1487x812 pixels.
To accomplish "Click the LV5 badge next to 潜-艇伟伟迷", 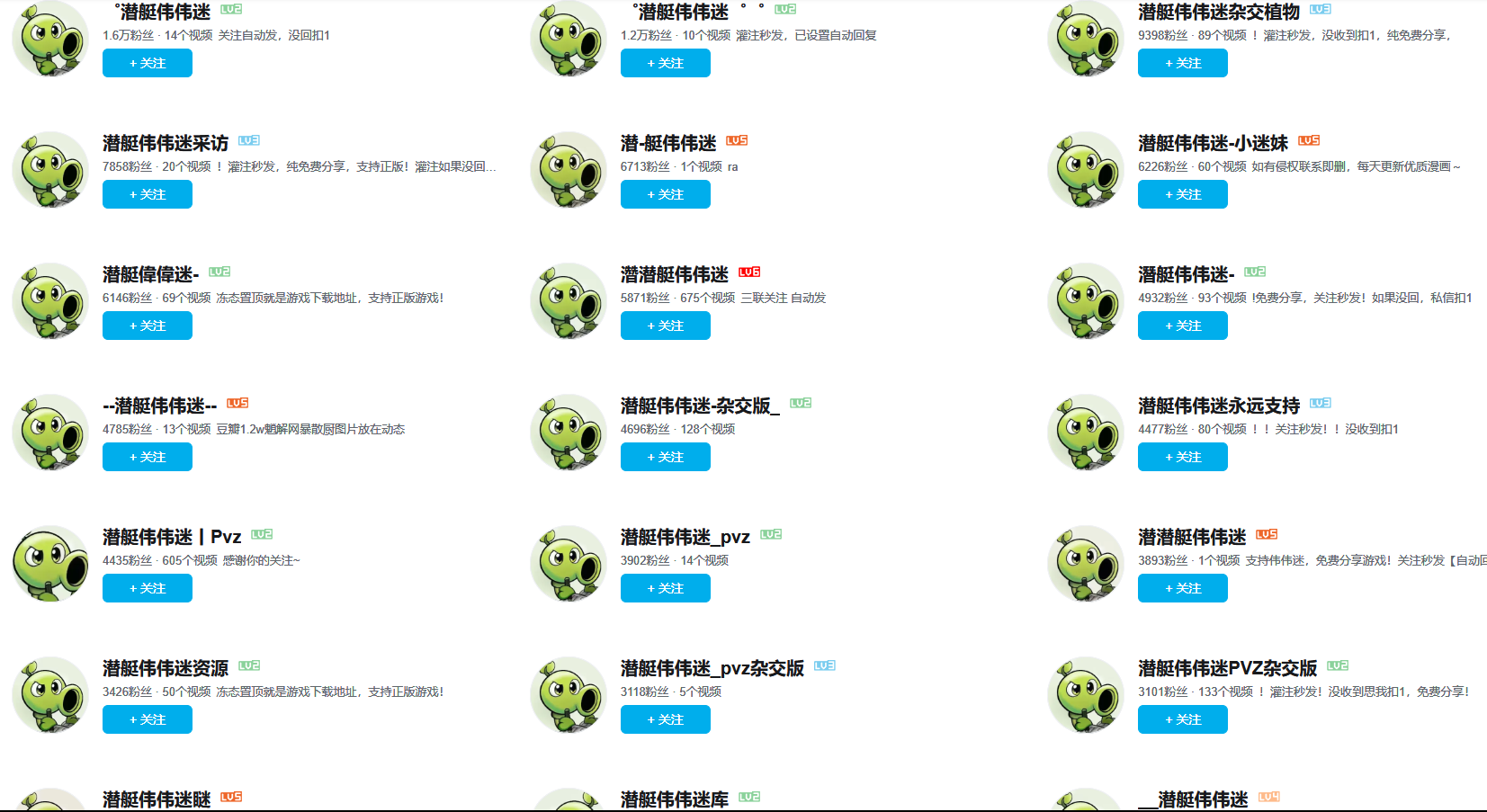I will click(737, 140).
